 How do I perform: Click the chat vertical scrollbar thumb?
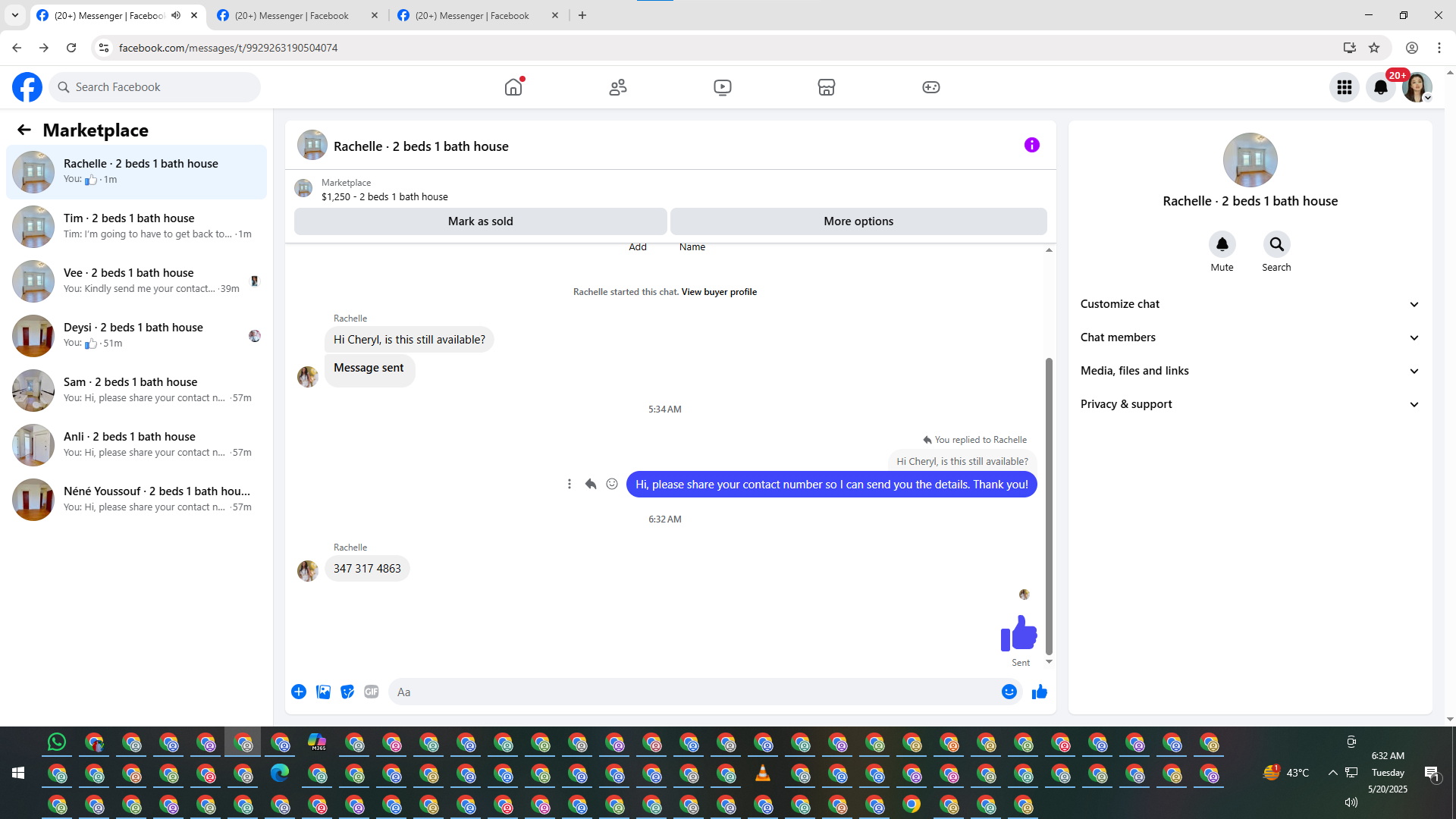1049,504
